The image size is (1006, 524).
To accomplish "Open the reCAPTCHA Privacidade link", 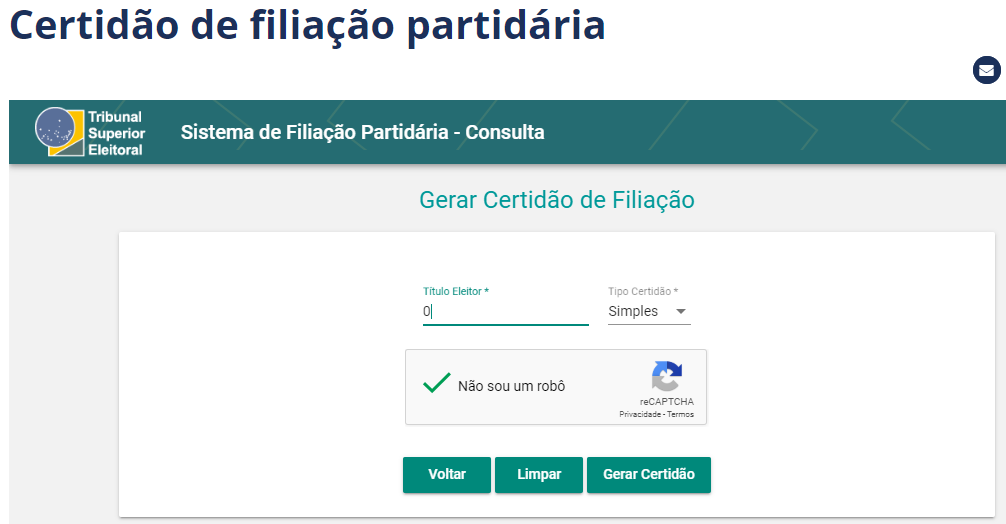I will (639, 414).
